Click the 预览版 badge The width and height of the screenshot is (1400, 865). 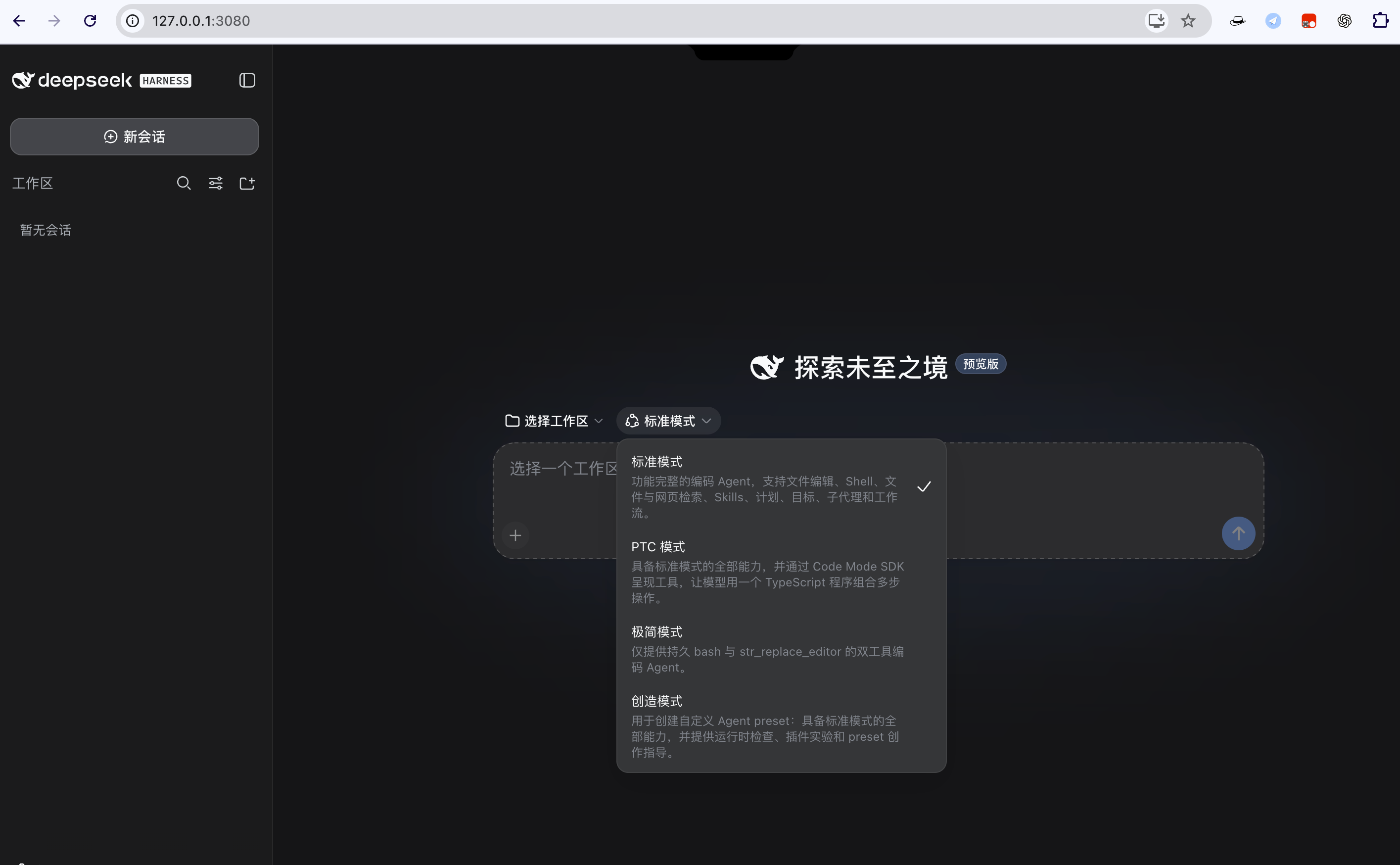(x=980, y=364)
